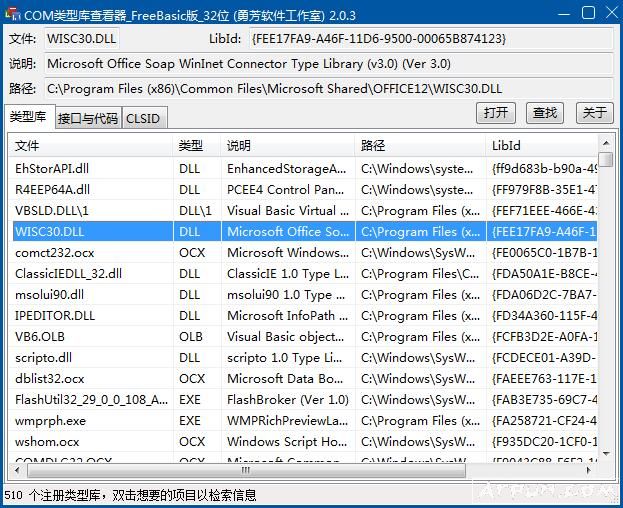Click the horizontal scrollbar left arrow
This screenshot has height=508, width=623.
coord(16,470)
